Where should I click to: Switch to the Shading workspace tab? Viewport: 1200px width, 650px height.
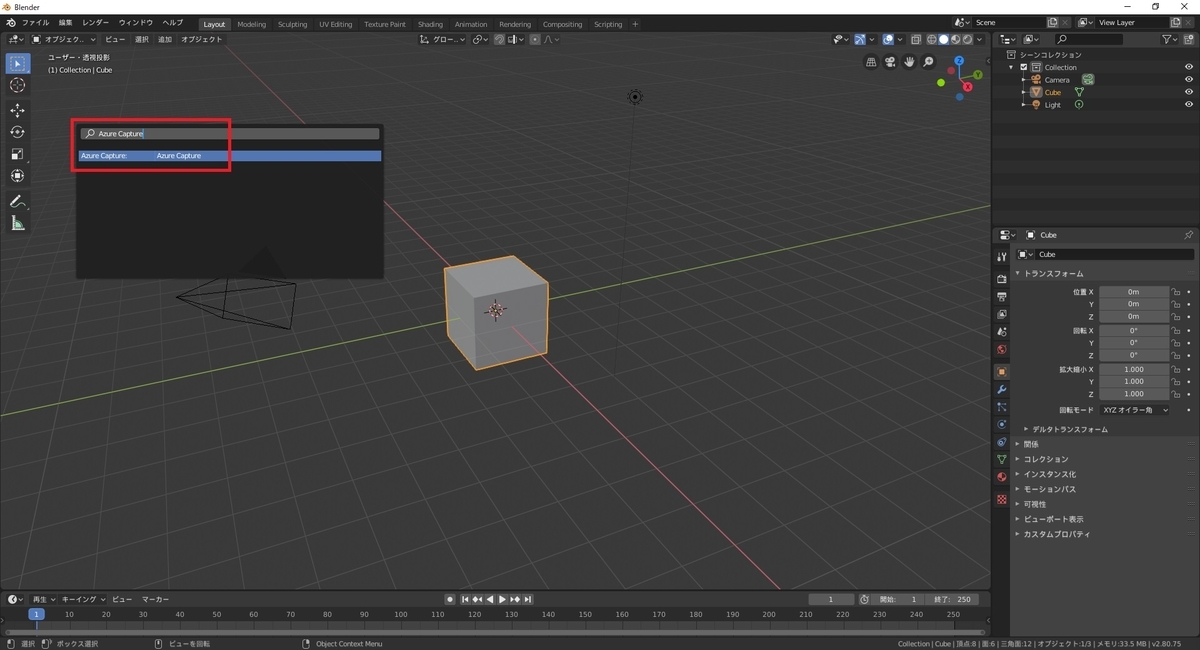[430, 24]
